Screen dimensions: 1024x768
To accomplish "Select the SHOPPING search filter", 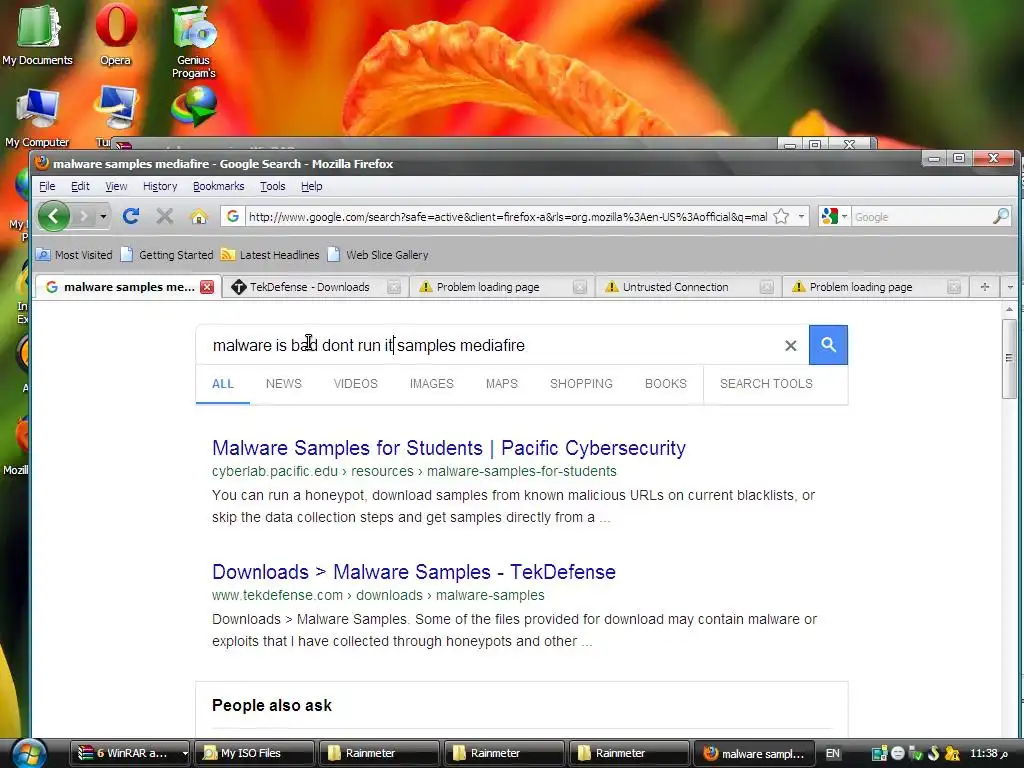I will [581, 384].
